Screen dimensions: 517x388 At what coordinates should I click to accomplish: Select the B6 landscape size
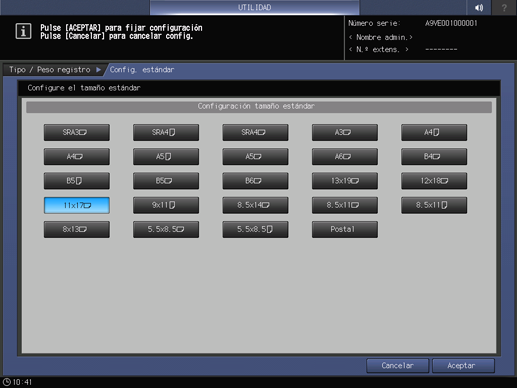255,181
